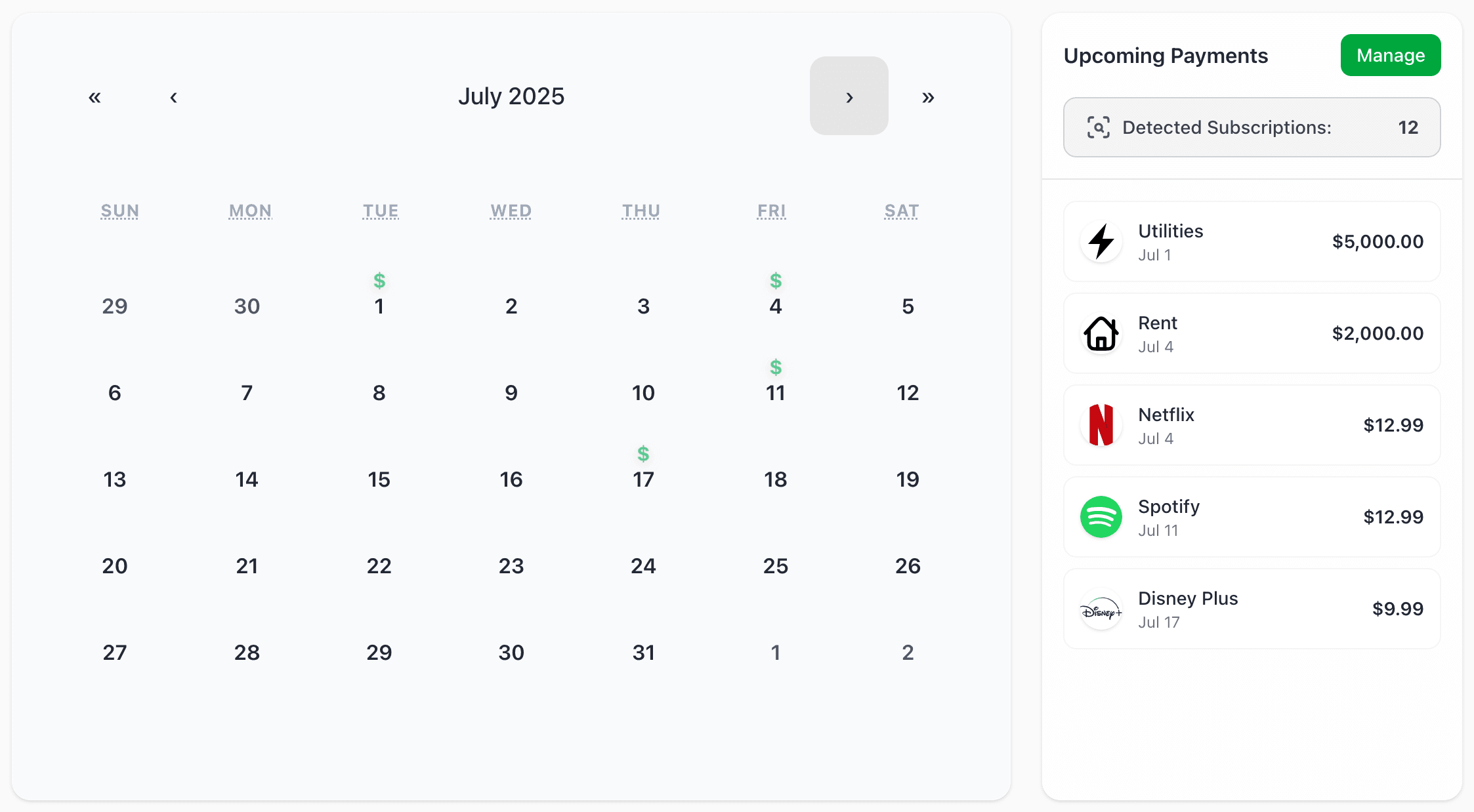Click the WED weekday header
Viewport: 1474px width, 812px height.
pyautogui.click(x=511, y=211)
